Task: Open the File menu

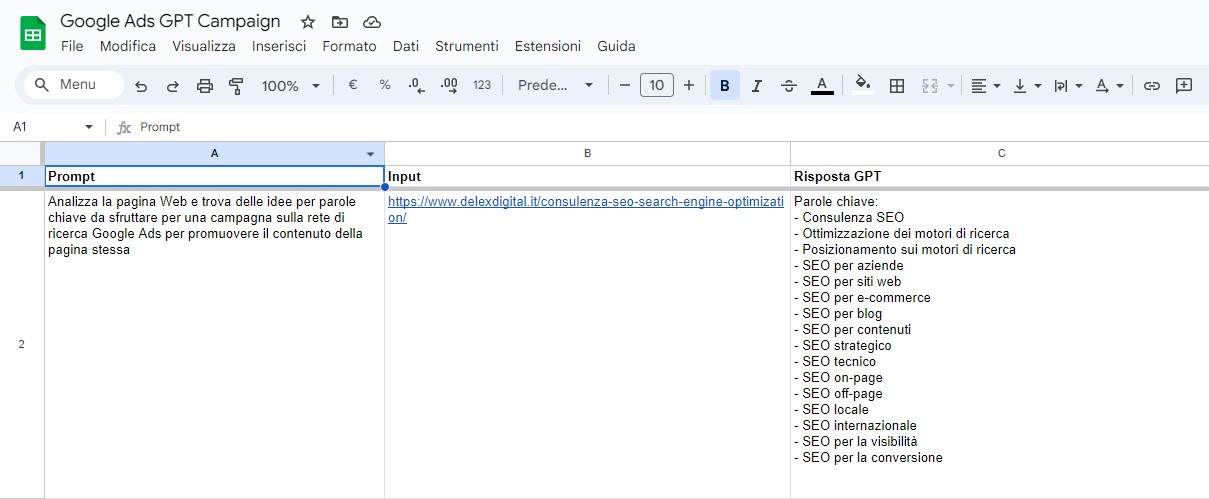Action: [x=72, y=46]
